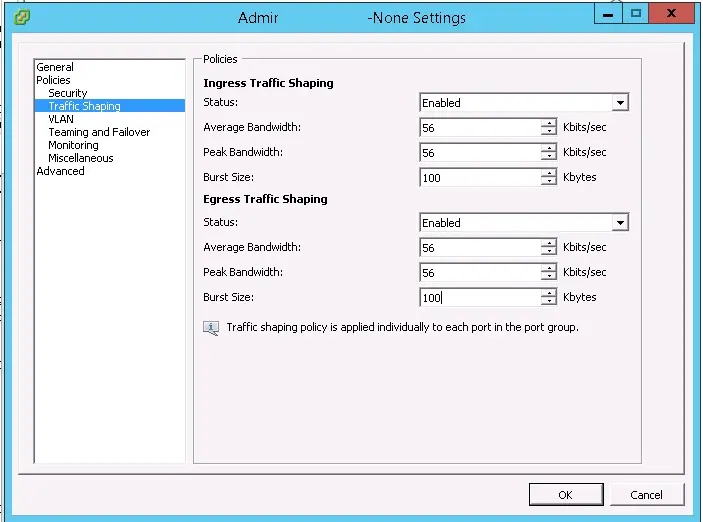Open the VLAN policy page

point(61,119)
